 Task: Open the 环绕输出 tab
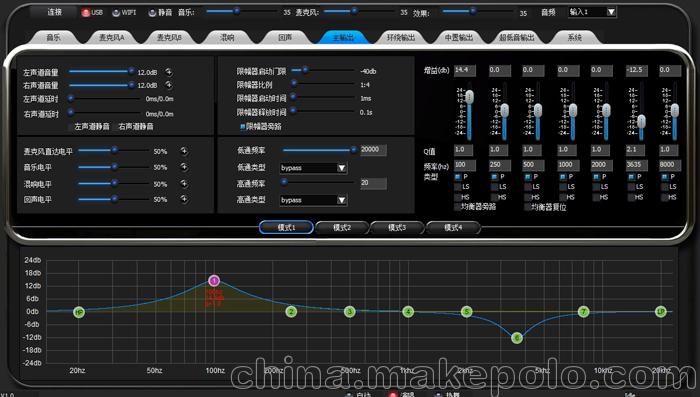click(400, 38)
